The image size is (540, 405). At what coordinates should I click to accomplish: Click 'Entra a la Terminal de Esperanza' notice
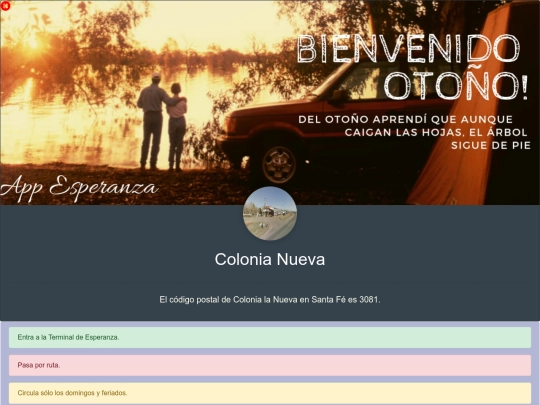[270, 338]
